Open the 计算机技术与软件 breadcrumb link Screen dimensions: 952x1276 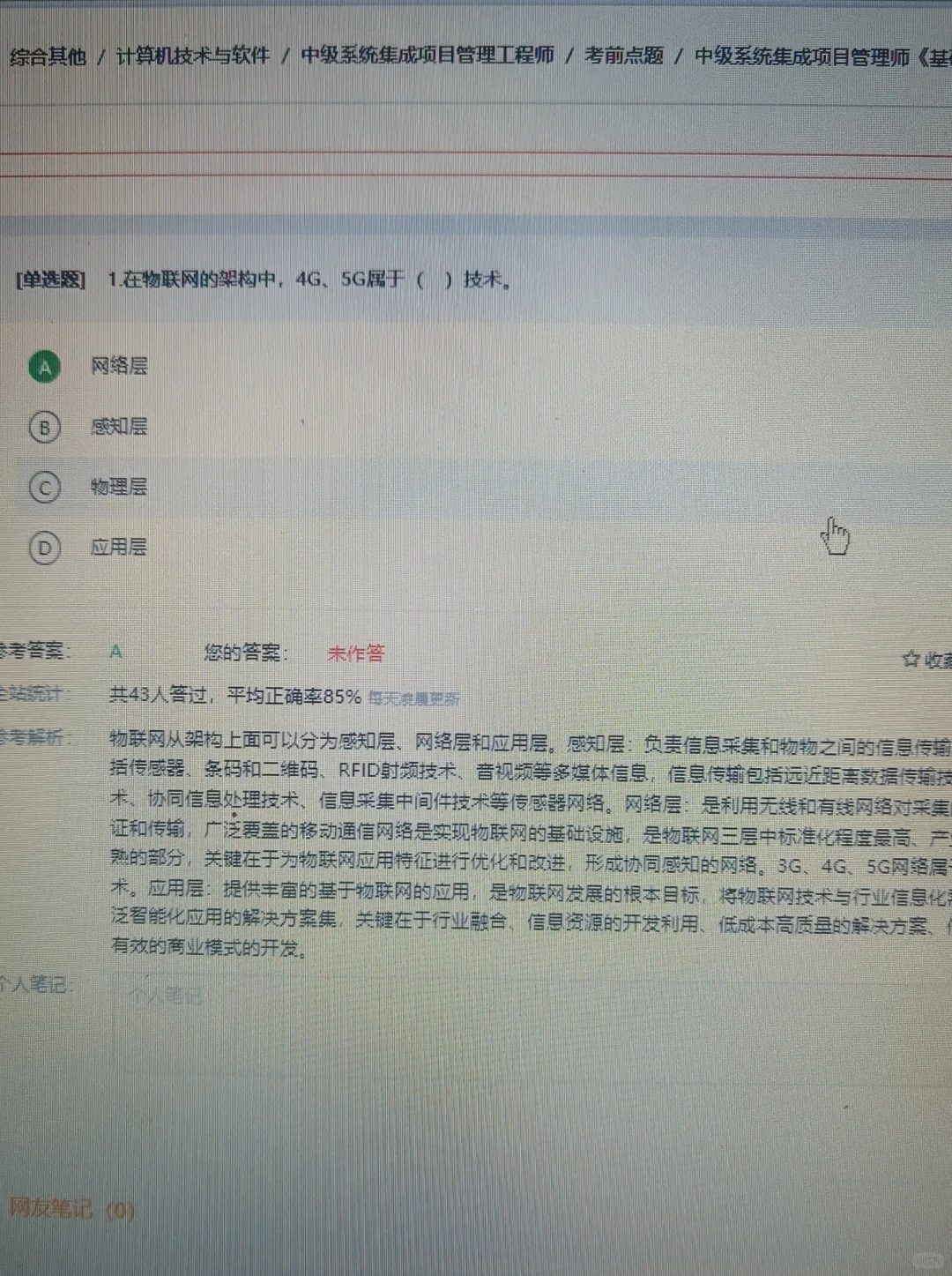pyautogui.click(x=194, y=56)
